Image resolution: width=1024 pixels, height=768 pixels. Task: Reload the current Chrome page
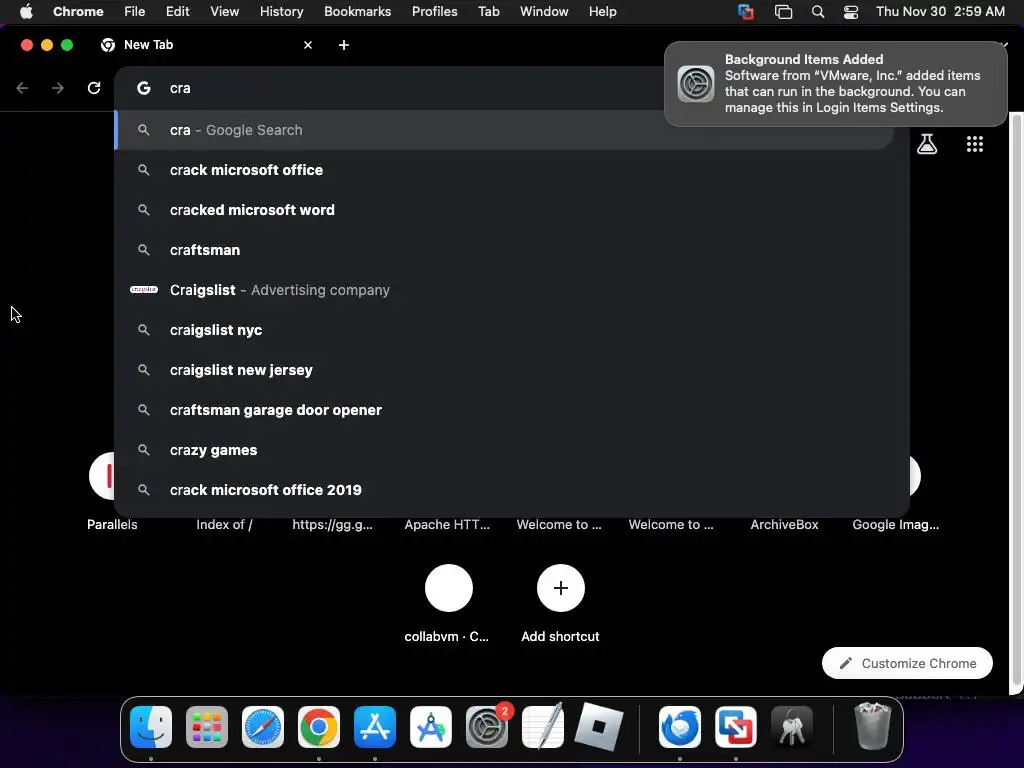[x=94, y=88]
